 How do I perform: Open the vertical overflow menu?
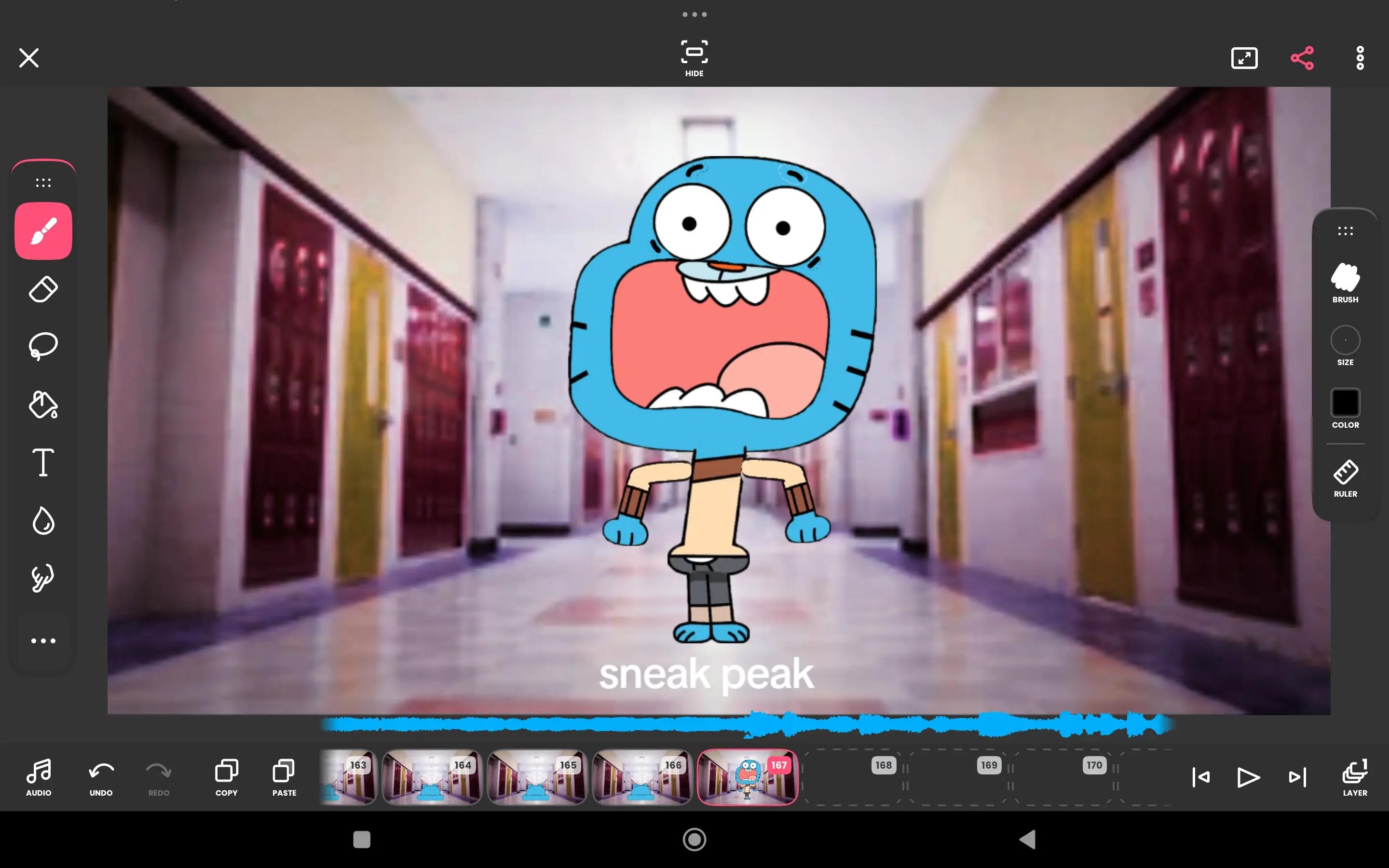1360,58
